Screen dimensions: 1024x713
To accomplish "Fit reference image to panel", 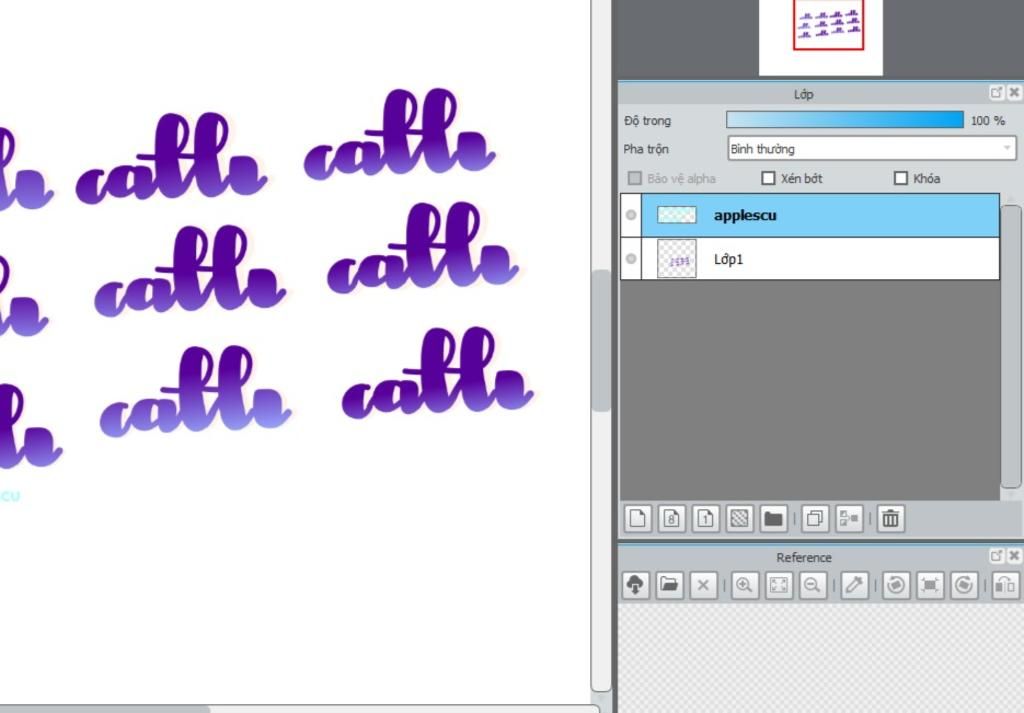I will pos(778,585).
